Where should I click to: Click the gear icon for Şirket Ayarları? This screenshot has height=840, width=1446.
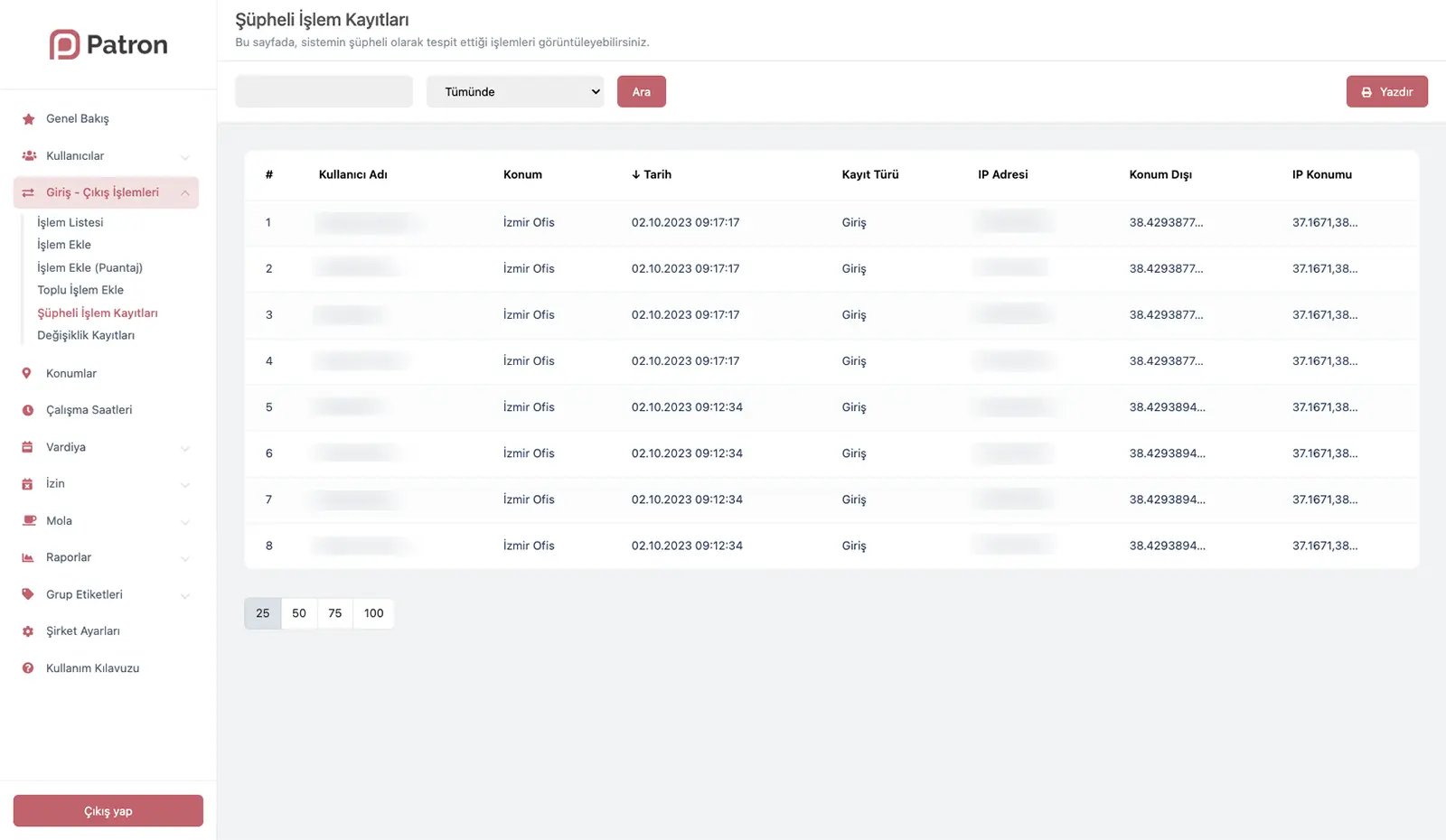28,631
